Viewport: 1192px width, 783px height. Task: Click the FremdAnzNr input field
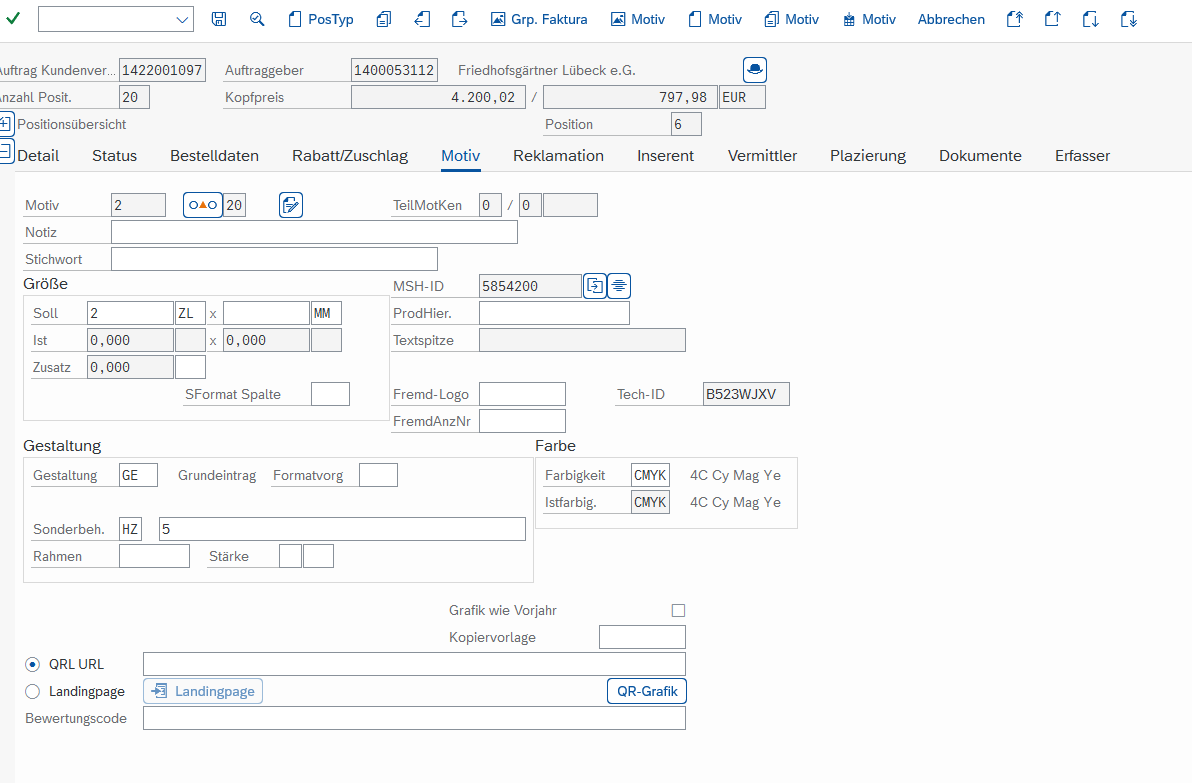(522, 421)
